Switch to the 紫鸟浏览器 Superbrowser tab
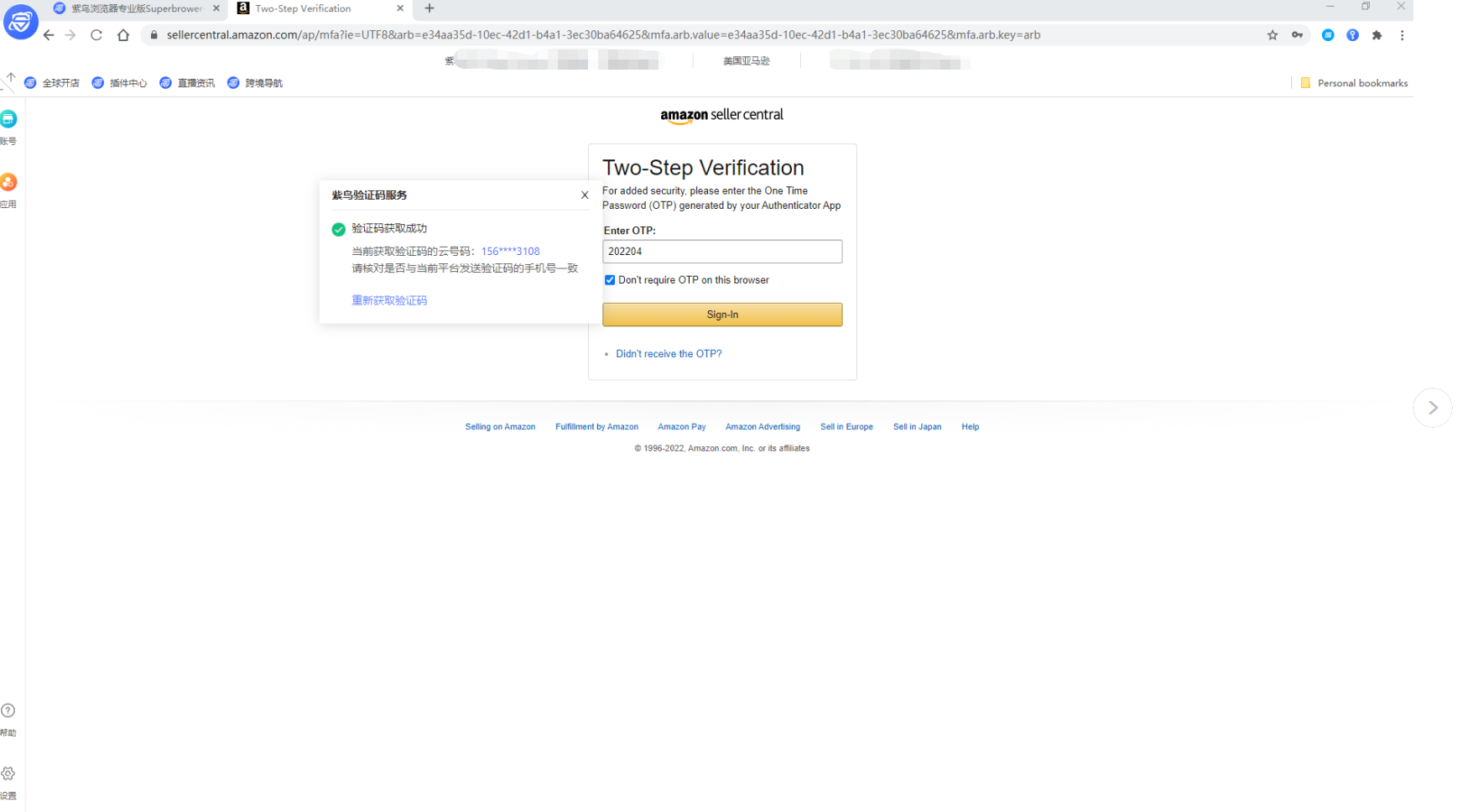The width and height of the screenshot is (1468, 812). pyautogui.click(x=134, y=8)
